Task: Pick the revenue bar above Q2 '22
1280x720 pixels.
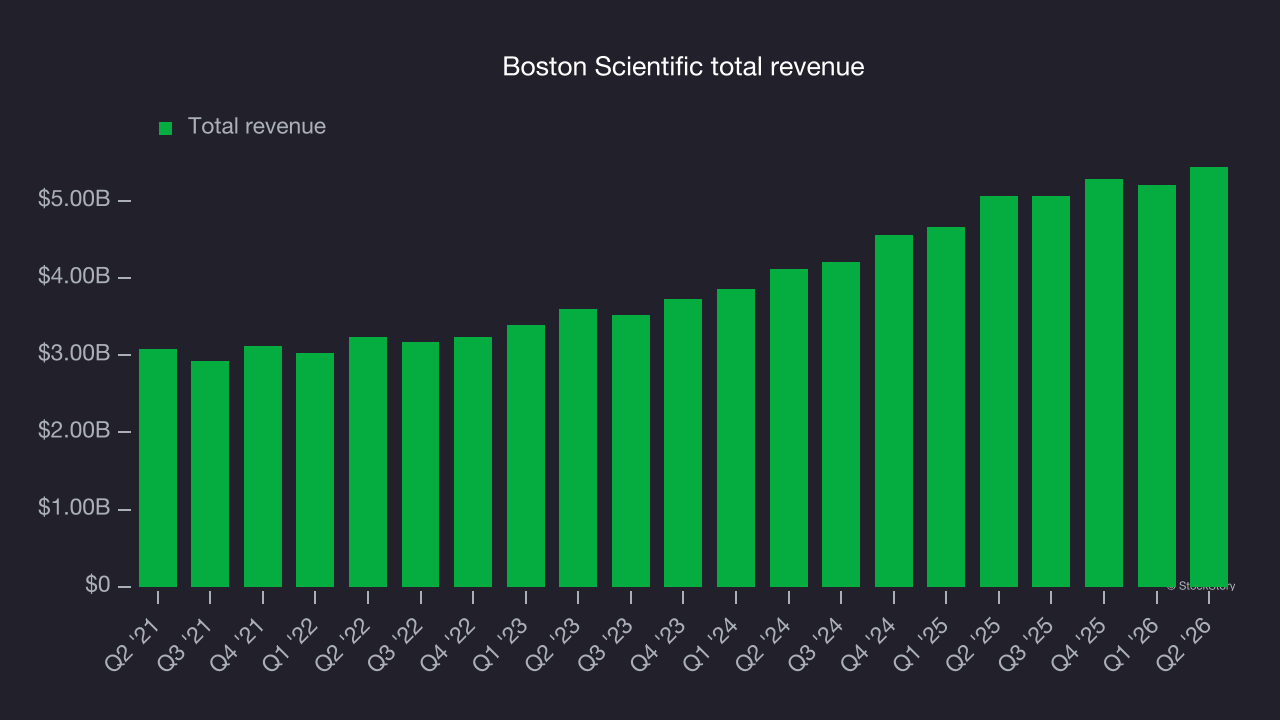Action: [x=368, y=462]
